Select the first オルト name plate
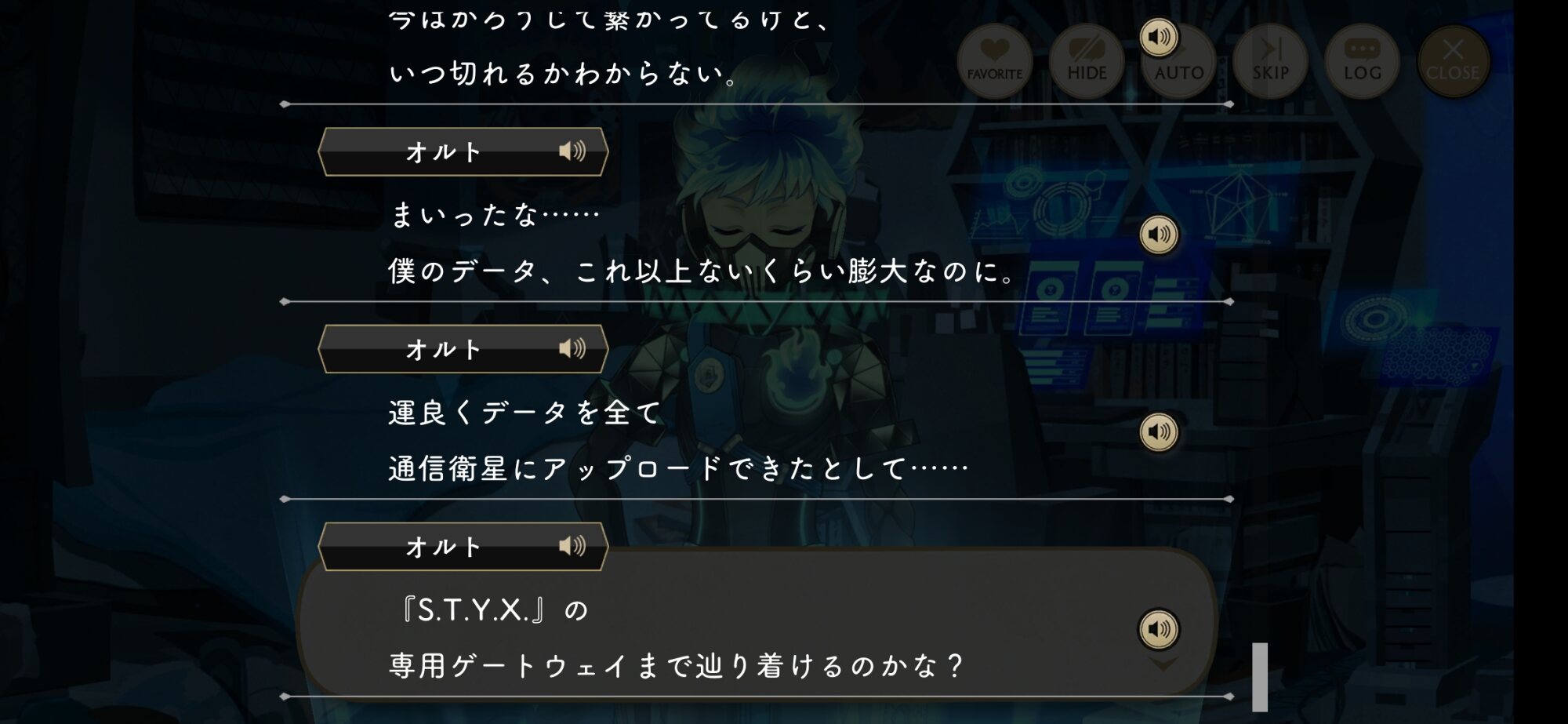The width and height of the screenshot is (1568, 724). coord(463,151)
